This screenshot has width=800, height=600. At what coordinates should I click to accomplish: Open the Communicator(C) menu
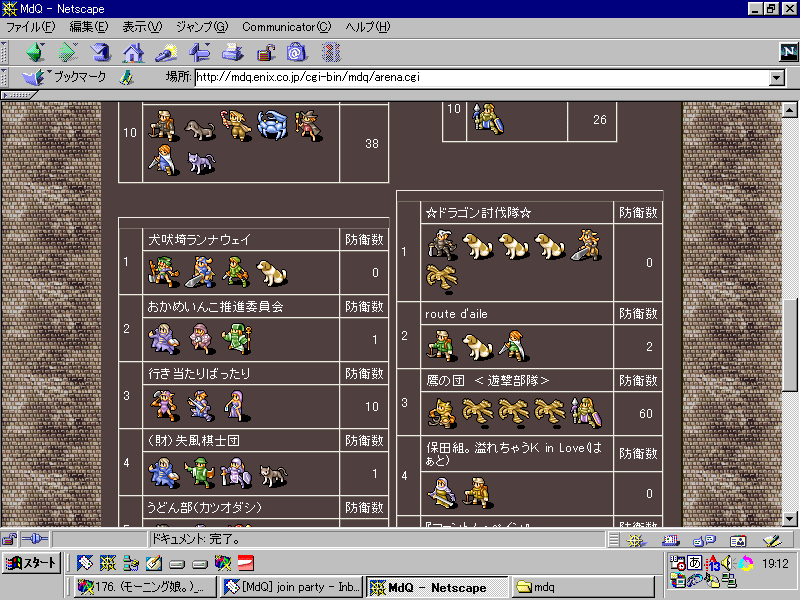(286, 27)
